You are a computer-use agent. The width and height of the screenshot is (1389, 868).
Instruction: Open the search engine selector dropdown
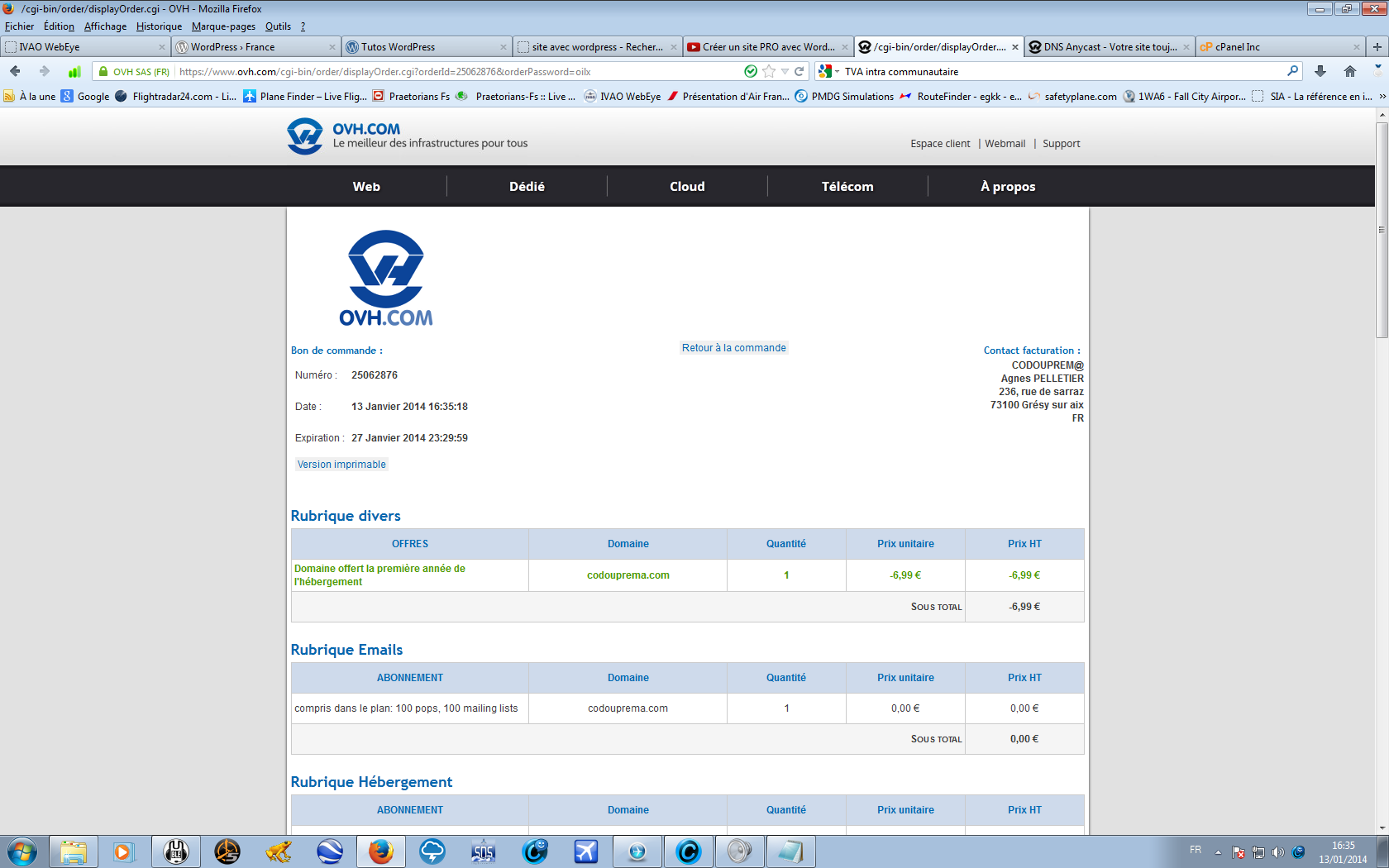coord(828,72)
